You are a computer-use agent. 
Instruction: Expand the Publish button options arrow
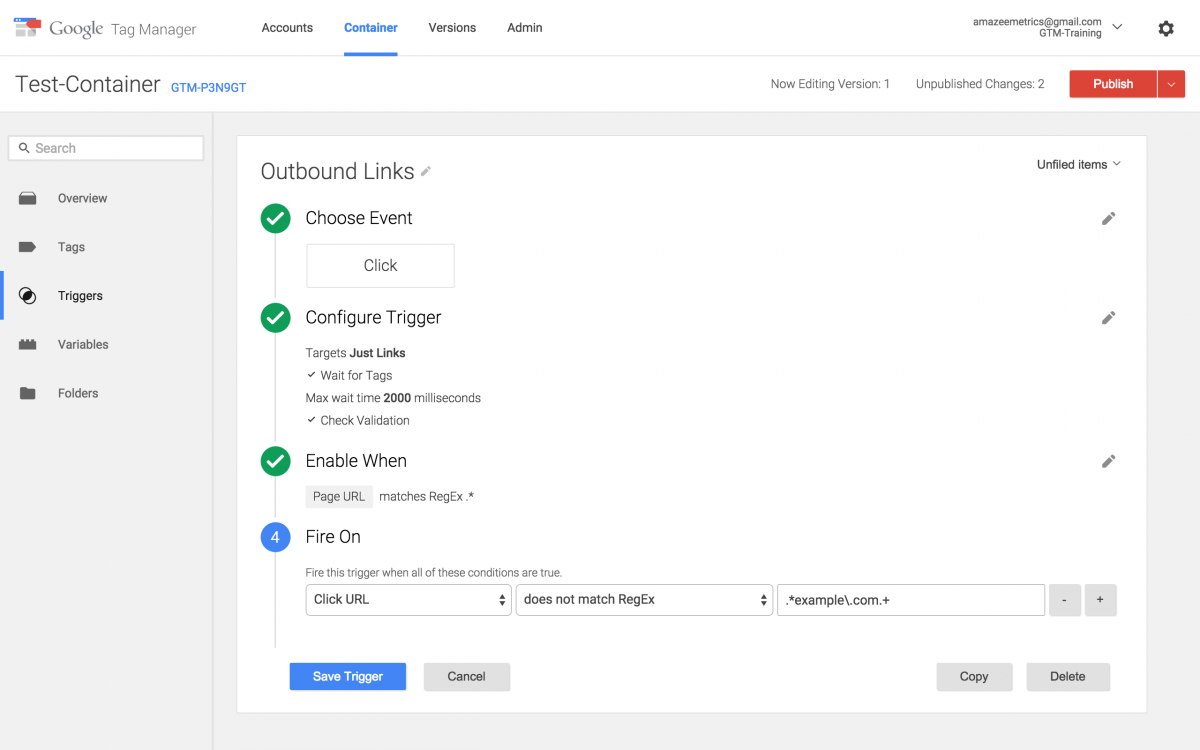[x=1170, y=83]
